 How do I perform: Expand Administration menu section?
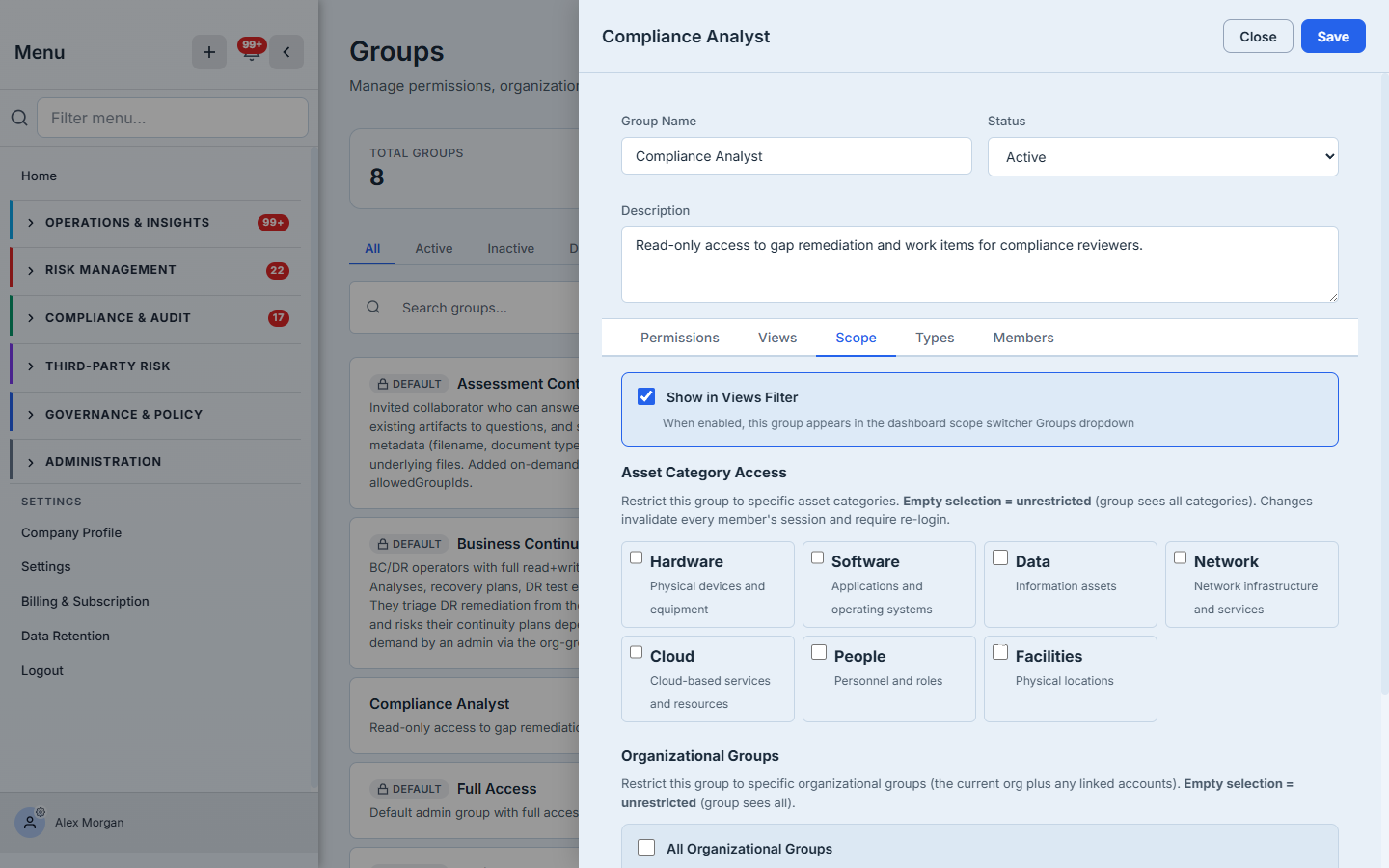(x=156, y=462)
